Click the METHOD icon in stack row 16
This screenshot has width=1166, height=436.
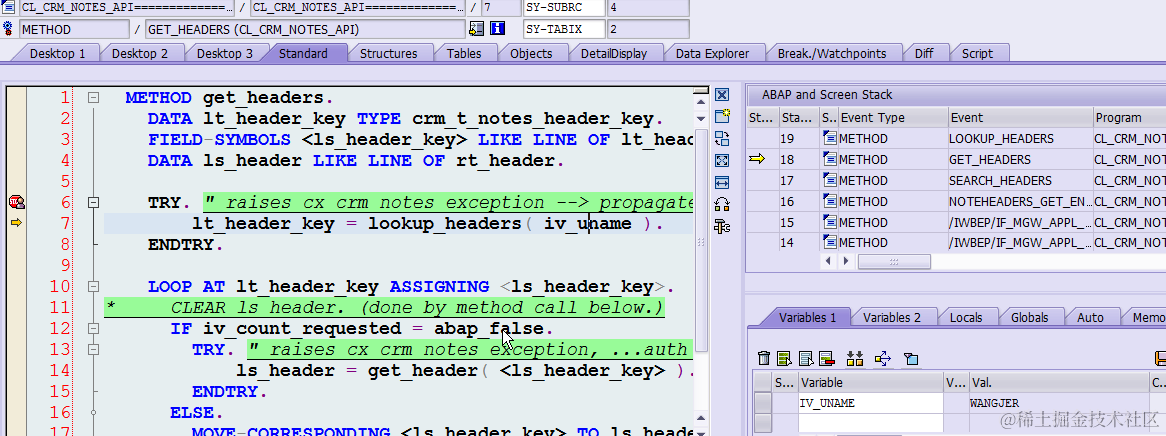[x=830, y=201]
